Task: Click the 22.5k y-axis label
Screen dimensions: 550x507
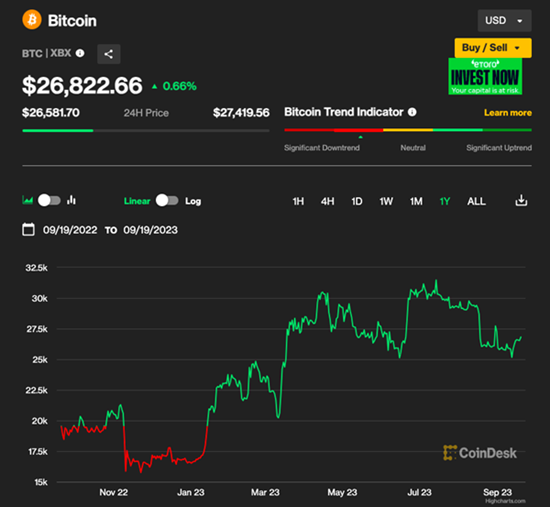Action: click(36, 390)
